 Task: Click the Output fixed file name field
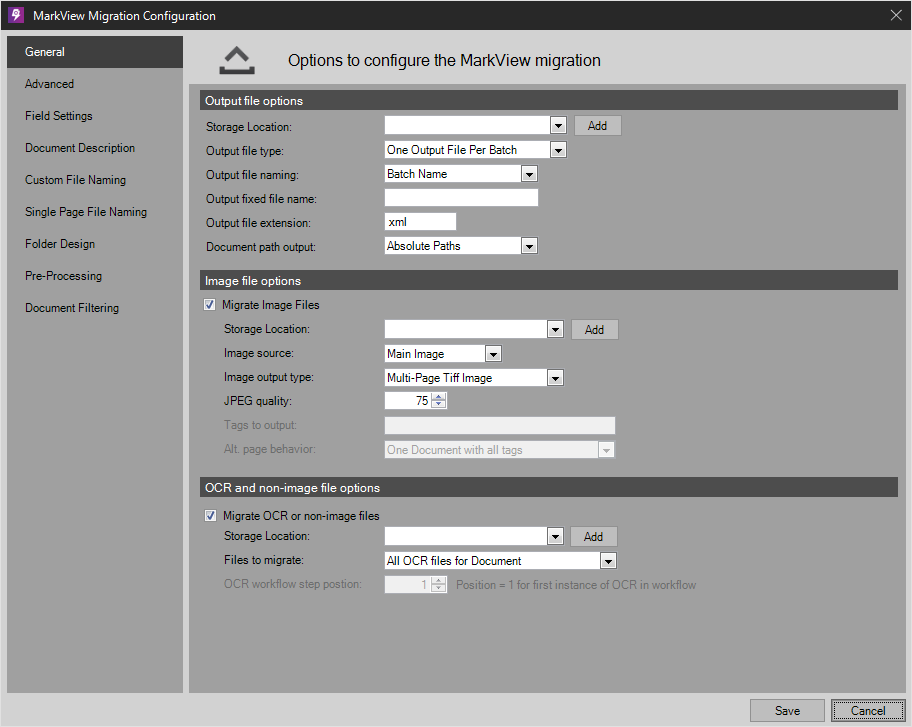(461, 198)
